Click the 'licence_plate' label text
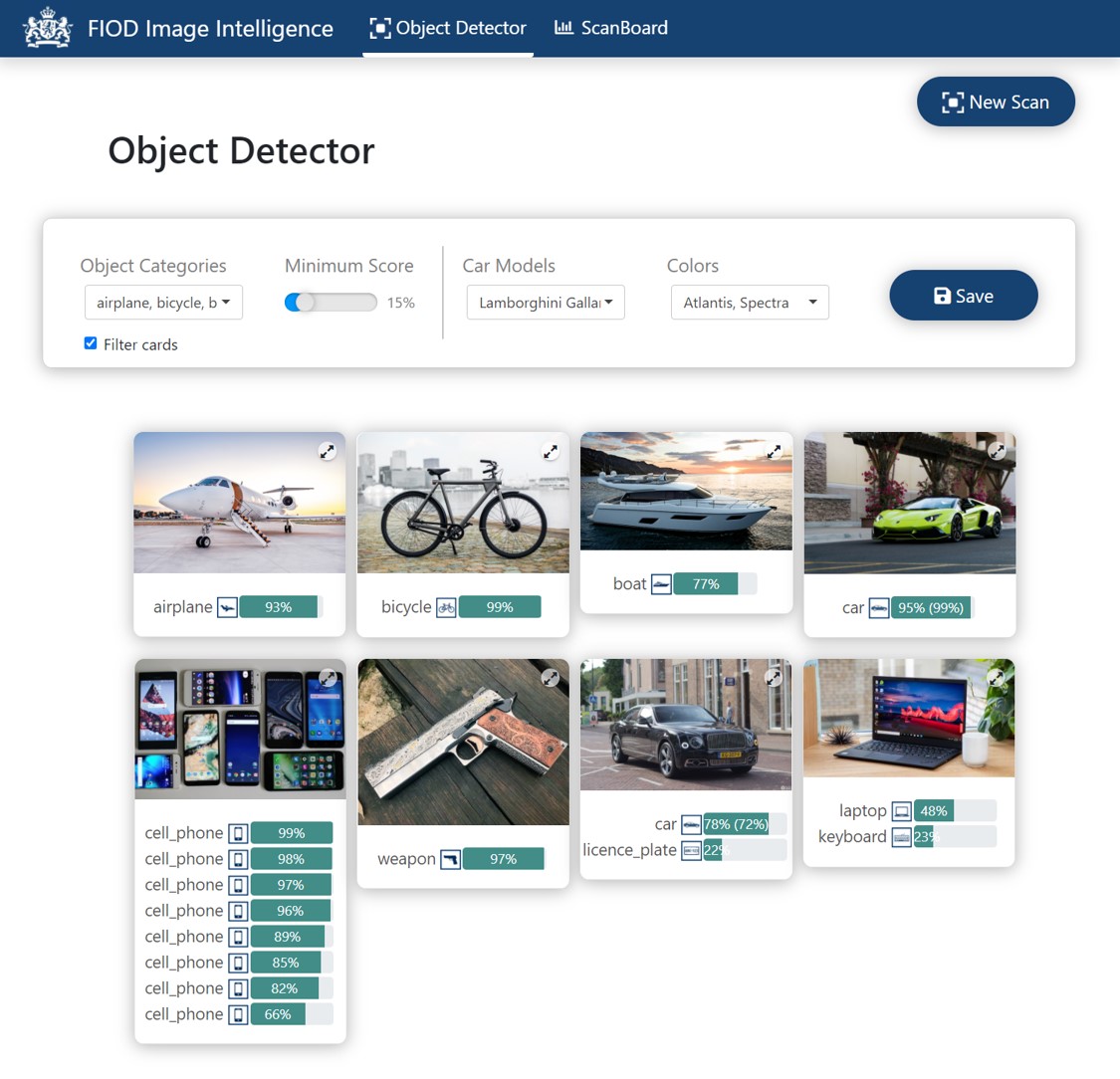 coord(629,850)
